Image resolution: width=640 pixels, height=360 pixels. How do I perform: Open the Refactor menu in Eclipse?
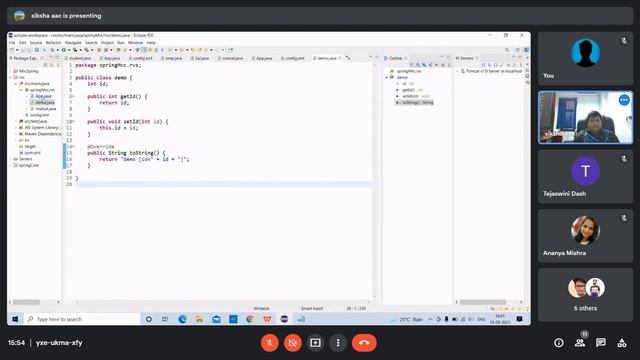pyautogui.click(x=53, y=42)
